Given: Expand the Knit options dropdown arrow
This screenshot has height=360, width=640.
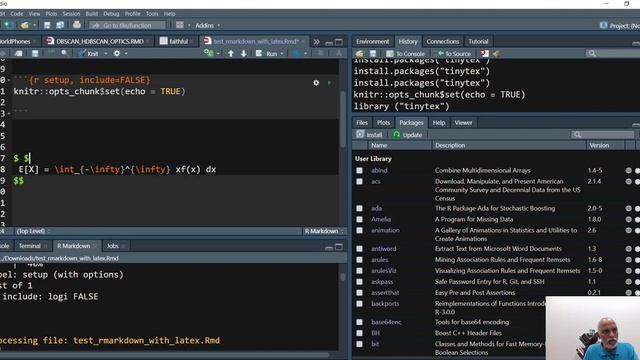Looking at the screenshot, I should 106,53.
